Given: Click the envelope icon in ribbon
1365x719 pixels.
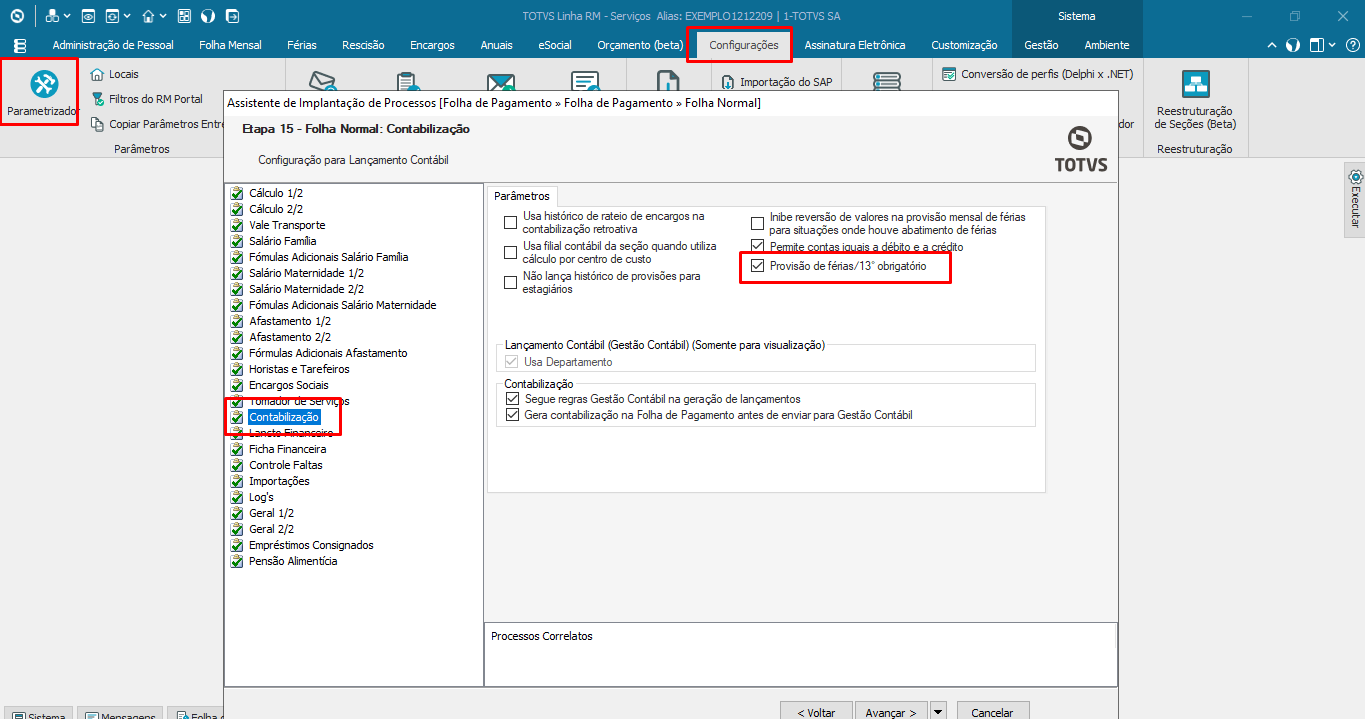Looking at the screenshot, I should click(x=322, y=82).
